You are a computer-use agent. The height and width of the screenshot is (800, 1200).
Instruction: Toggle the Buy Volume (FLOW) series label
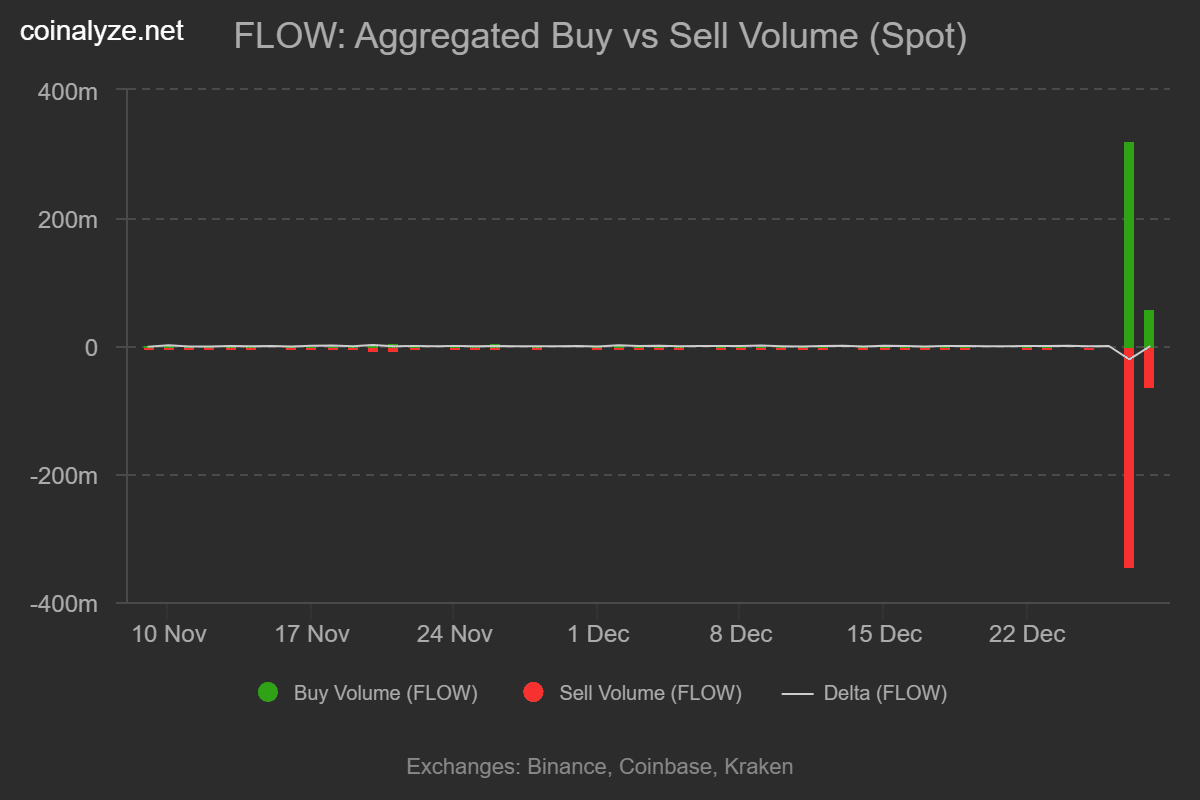pyautogui.click(x=386, y=693)
